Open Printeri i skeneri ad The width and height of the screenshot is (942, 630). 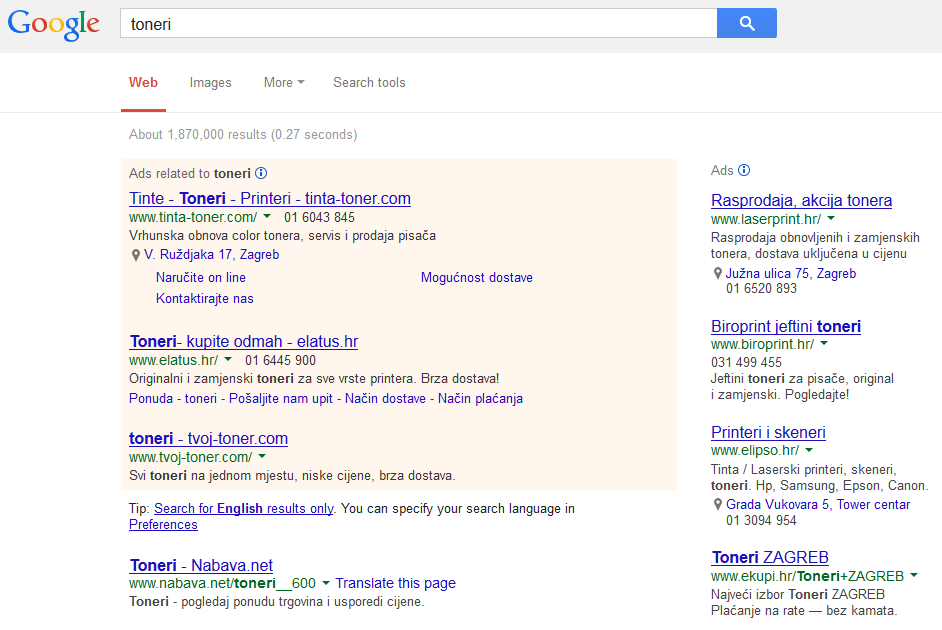(x=768, y=432)
